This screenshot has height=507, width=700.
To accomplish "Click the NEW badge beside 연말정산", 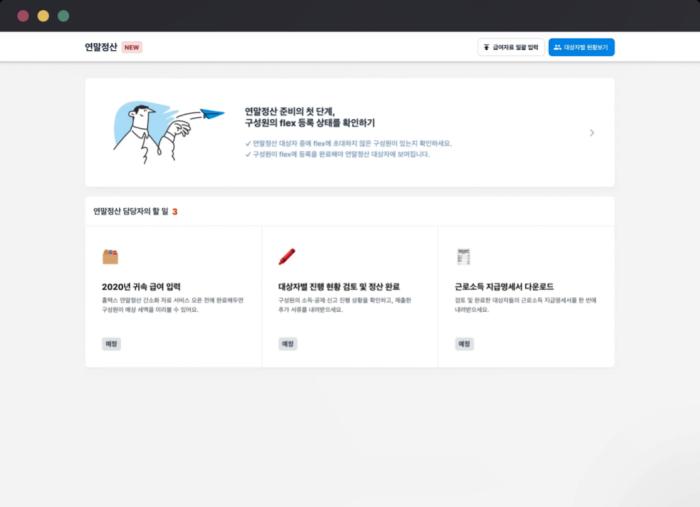I will coord(132,47).
